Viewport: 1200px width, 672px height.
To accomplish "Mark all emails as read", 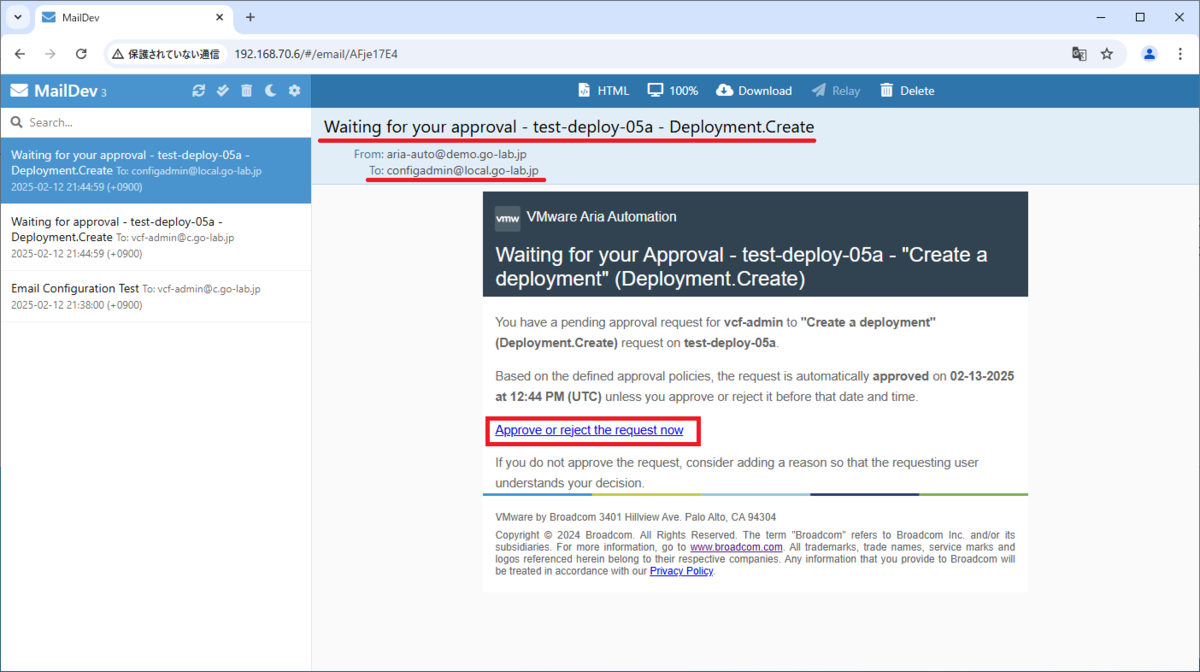I will click(223, 91).
